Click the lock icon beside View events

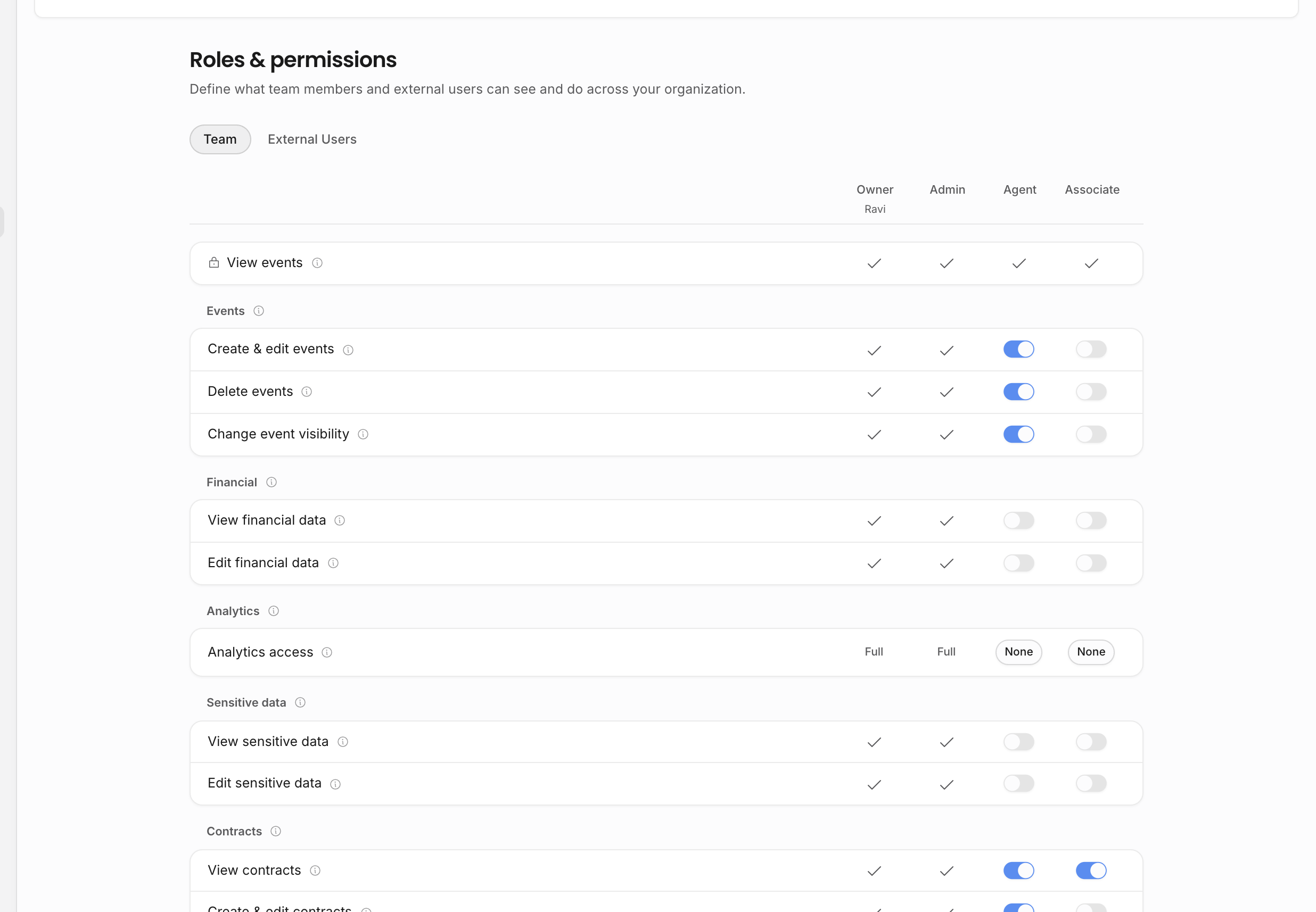point(214,263)
